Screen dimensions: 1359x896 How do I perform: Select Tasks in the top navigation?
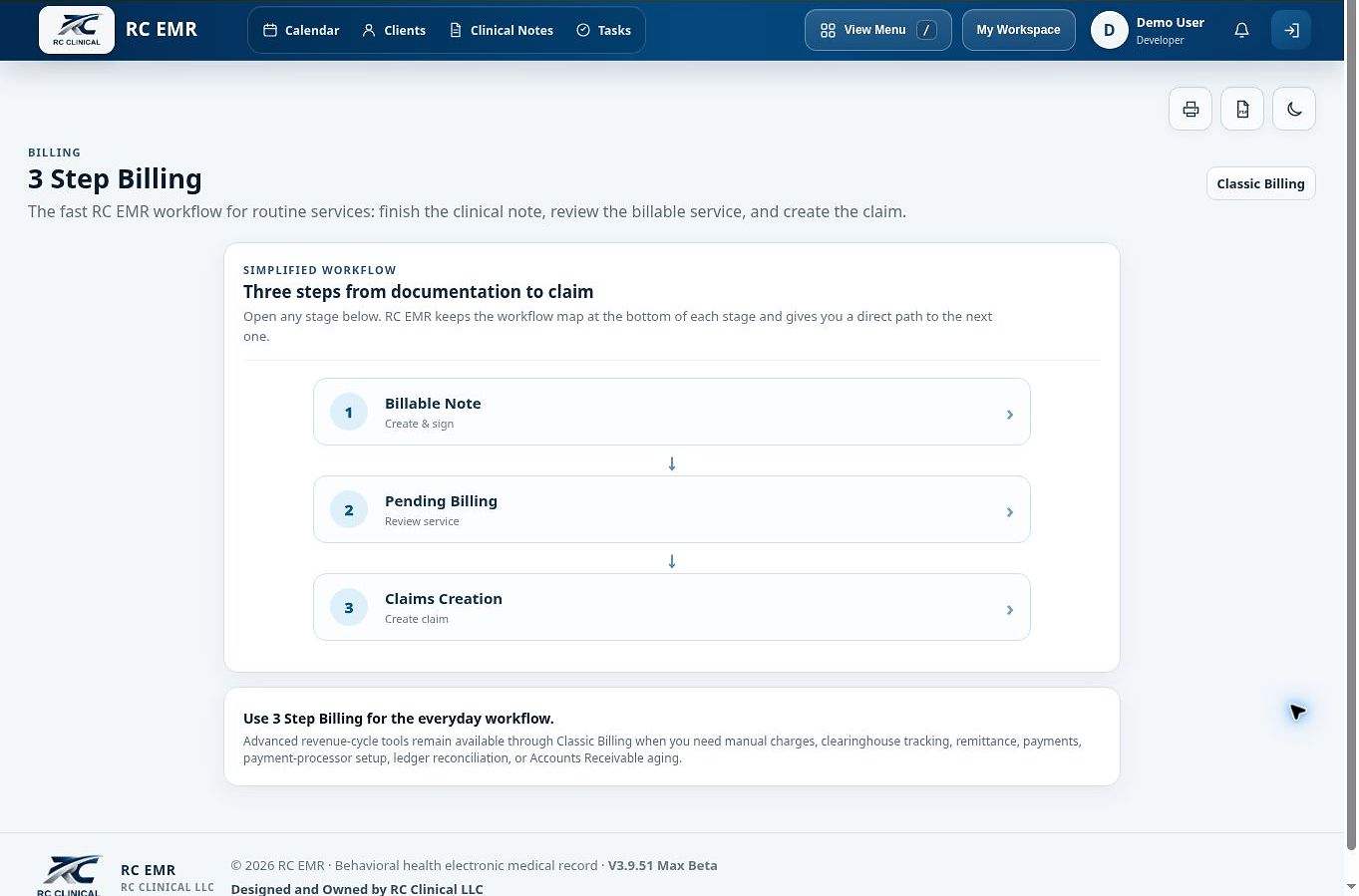604,30
